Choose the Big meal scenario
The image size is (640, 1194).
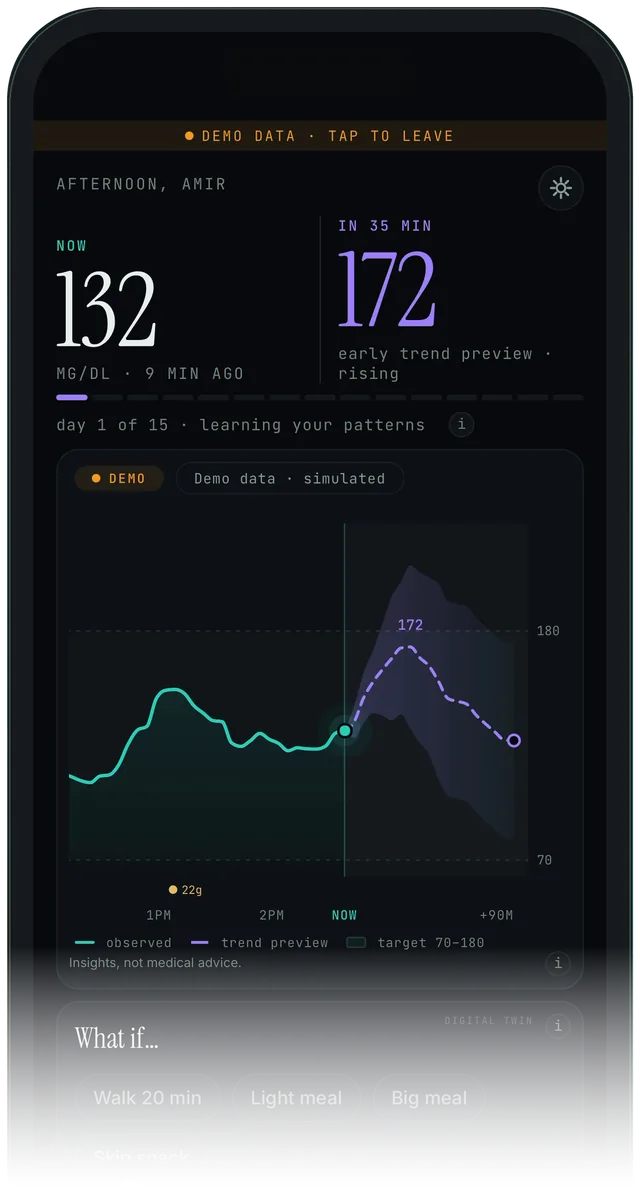(x=429, y=1098)
